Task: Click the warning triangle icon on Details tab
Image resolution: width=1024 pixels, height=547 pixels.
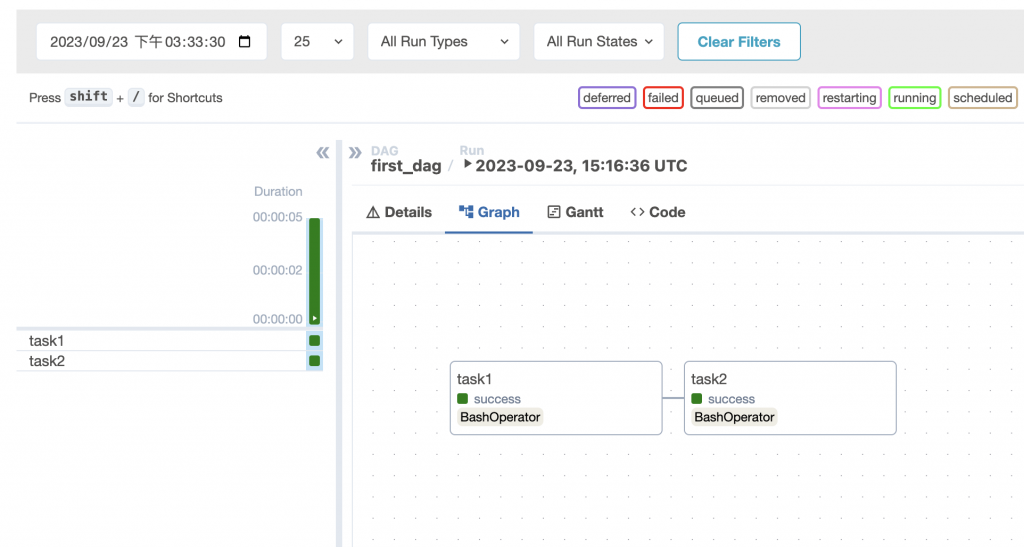Action: point(373,212)
